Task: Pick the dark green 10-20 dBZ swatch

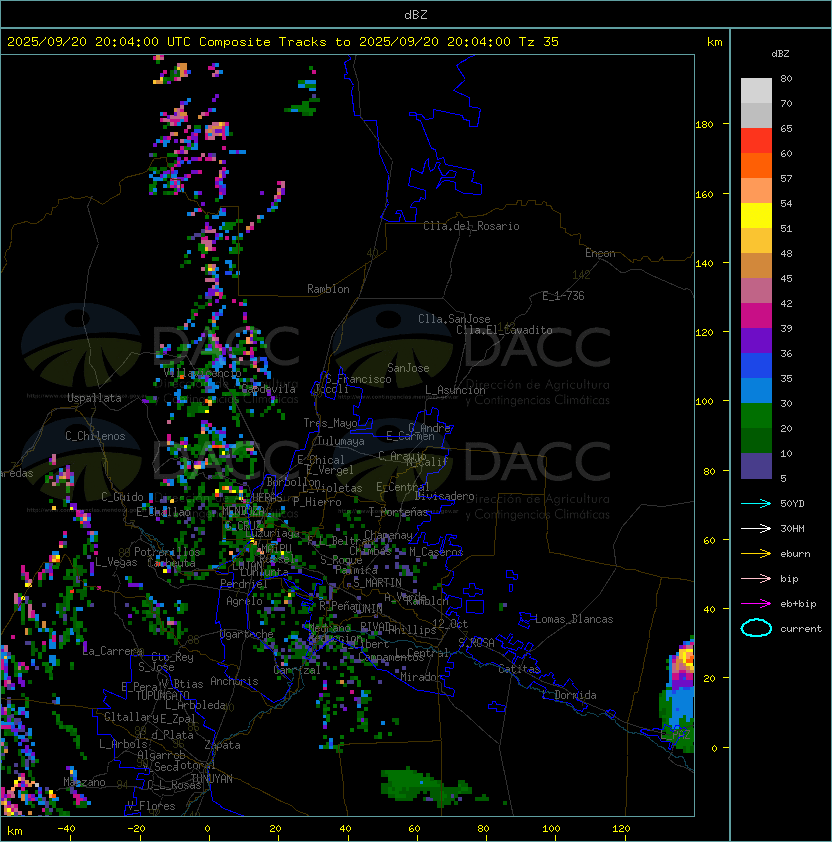Action: 756,441
